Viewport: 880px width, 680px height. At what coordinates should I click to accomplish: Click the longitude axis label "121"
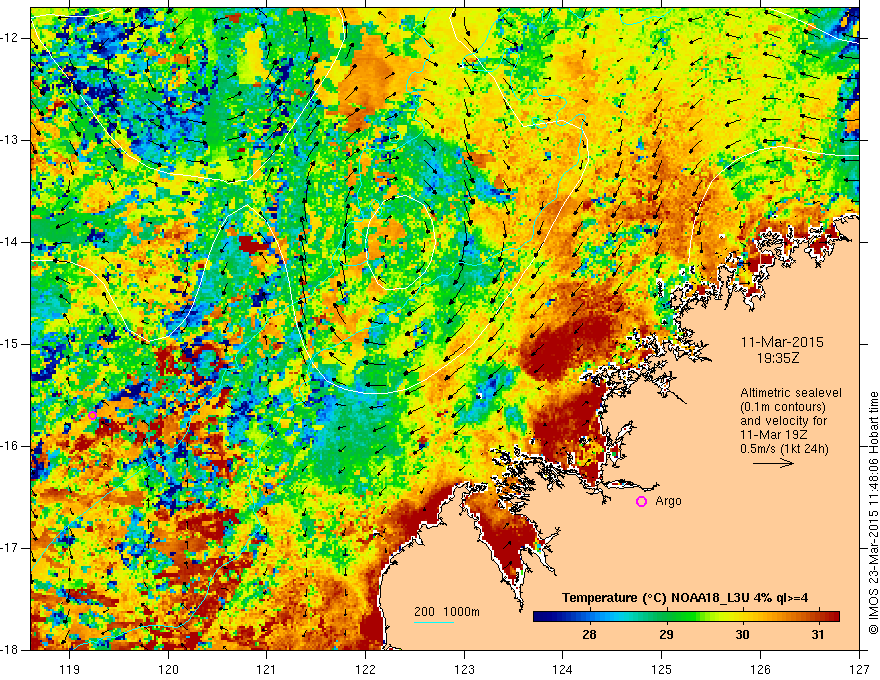(267, 669)
